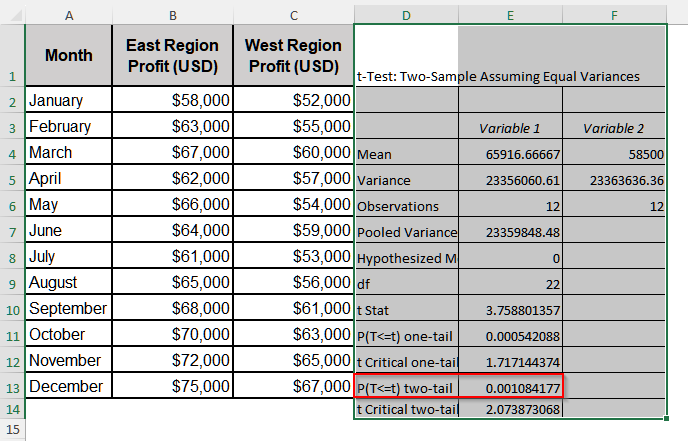
Task: Click row 13 header
Action: tap(11, 386)
